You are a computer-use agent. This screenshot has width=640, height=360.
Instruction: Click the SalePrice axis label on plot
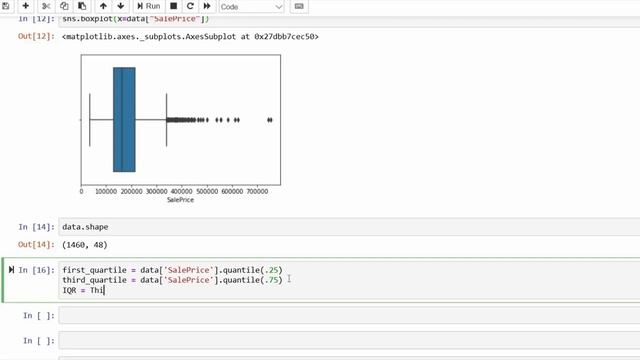(180, 200)
